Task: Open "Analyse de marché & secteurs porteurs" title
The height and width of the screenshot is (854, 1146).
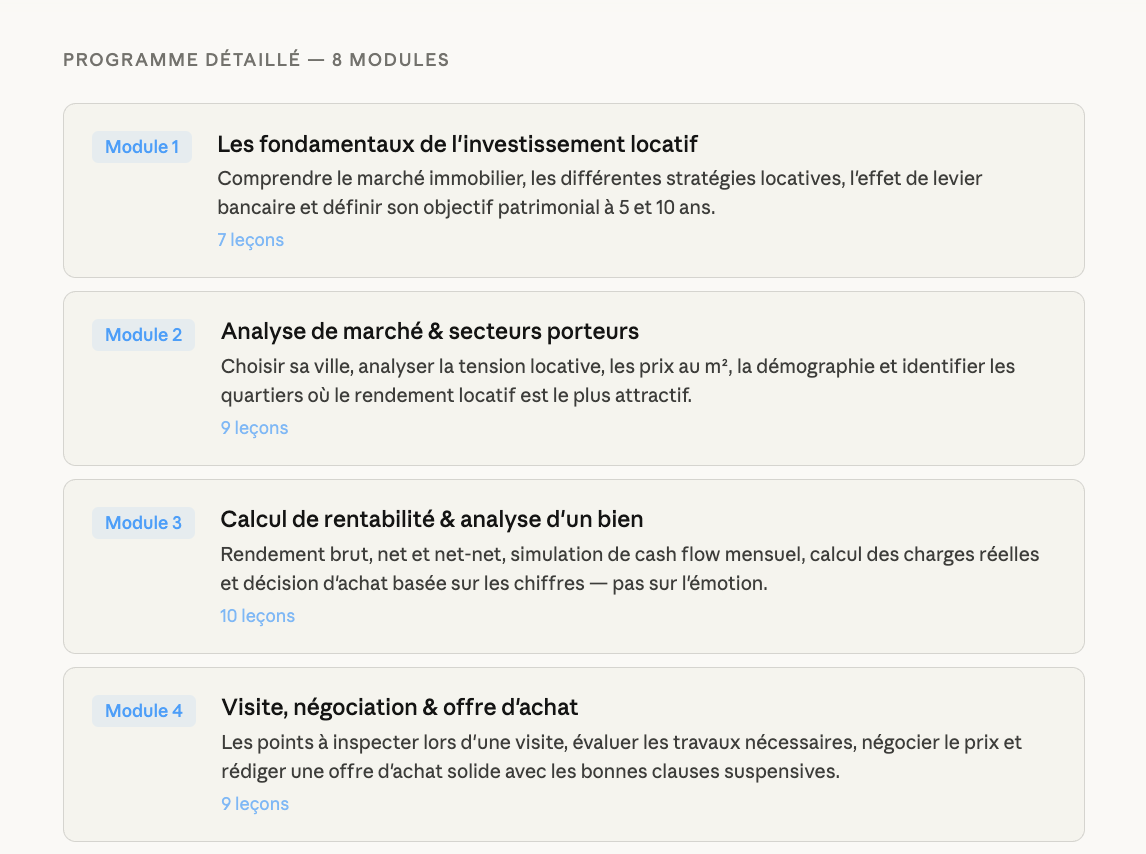Action: (429, 331)
